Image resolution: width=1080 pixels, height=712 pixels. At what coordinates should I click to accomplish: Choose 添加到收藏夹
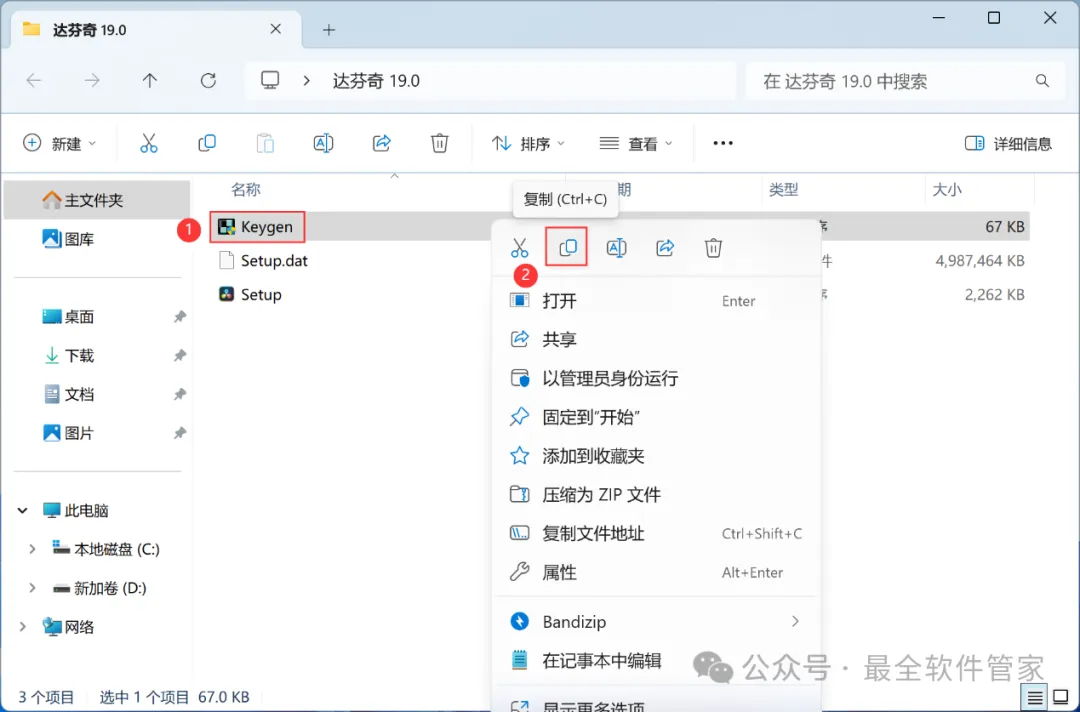(x=656, y=456)
